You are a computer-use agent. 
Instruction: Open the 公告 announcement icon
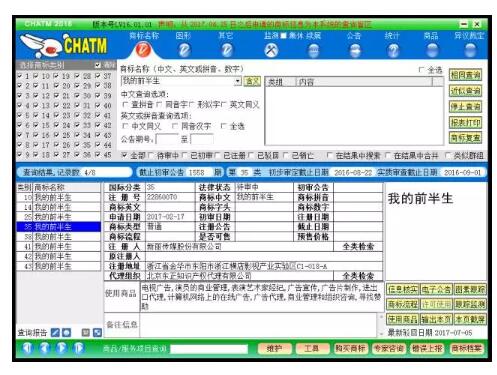[x=355, y=50]
